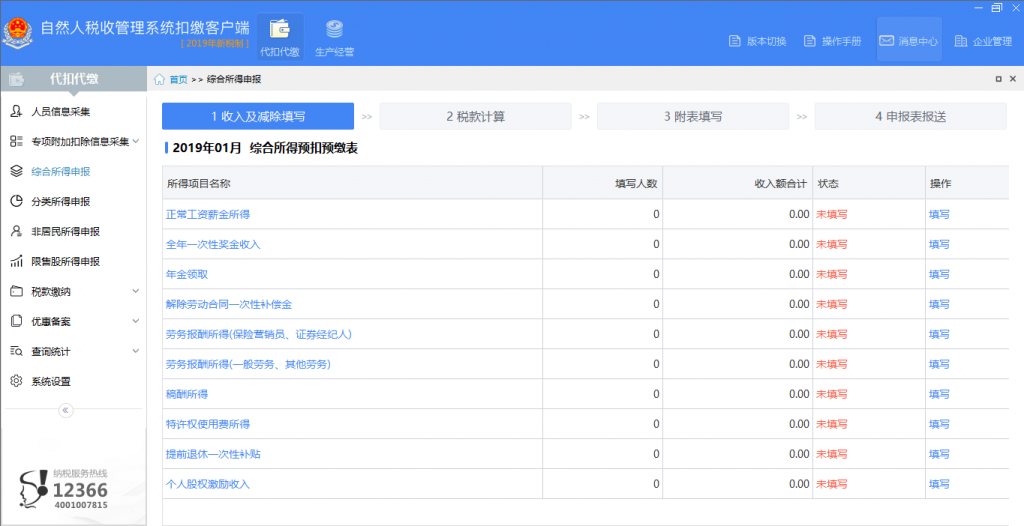Click the 分类所得申报 pie chart icon
The height and width of the screenshot is (526, 1024).
(16, 201)
